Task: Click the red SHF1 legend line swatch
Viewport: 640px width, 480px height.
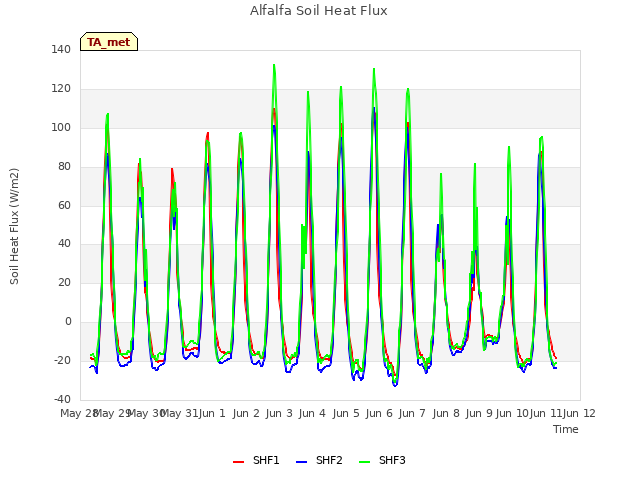Action: 238,462
